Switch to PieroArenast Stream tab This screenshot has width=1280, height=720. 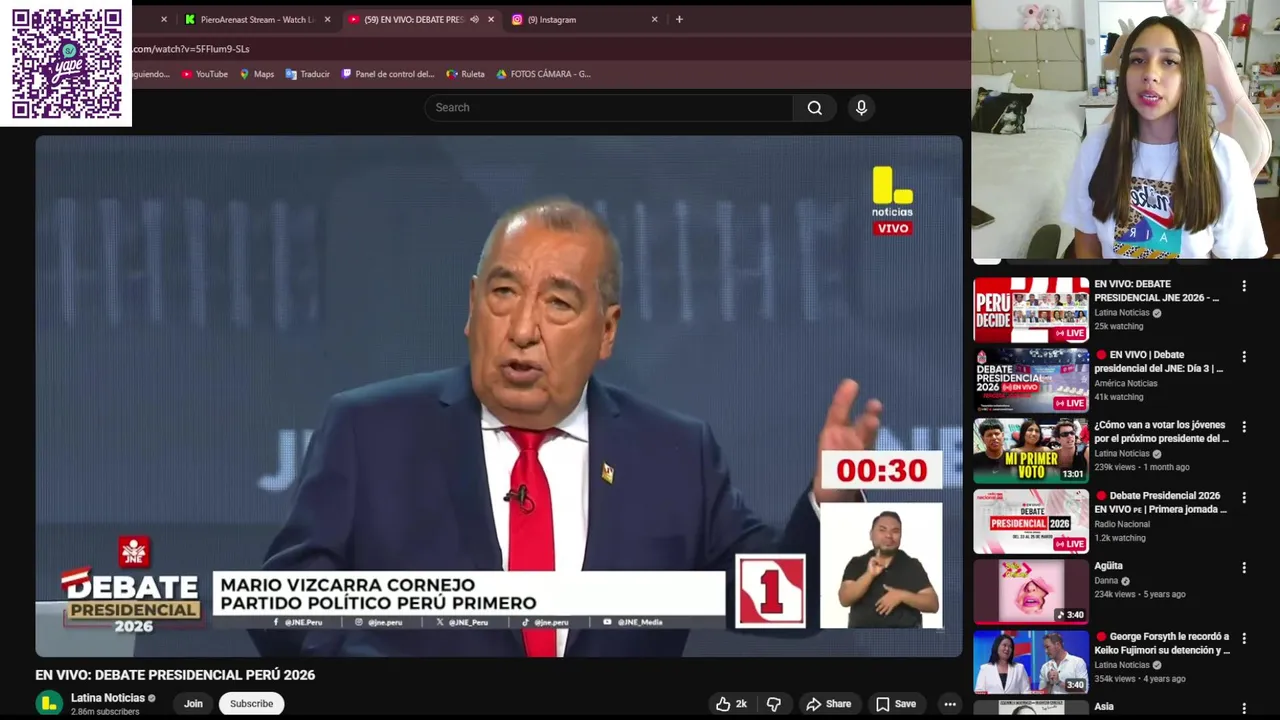click(x=258, y=19)
